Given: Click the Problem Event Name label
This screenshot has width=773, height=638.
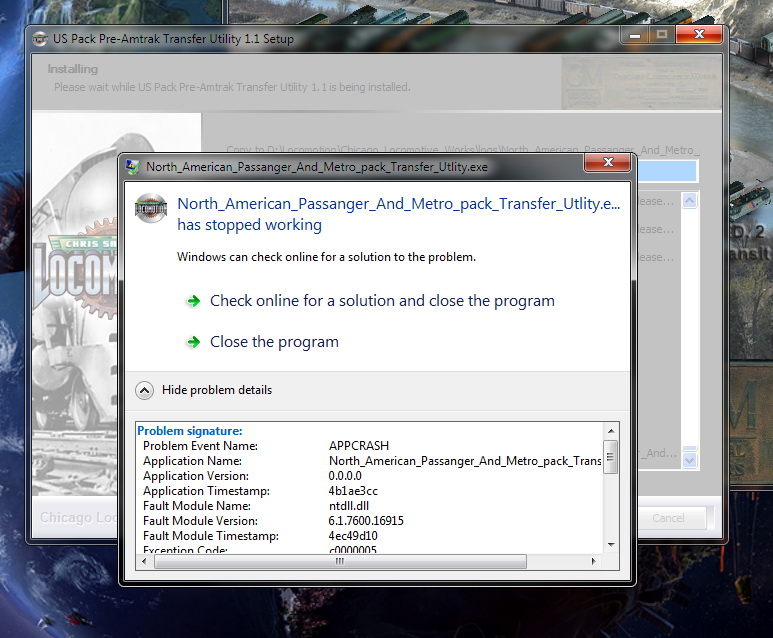Looking at the screenshot, I should click(200, 446).
